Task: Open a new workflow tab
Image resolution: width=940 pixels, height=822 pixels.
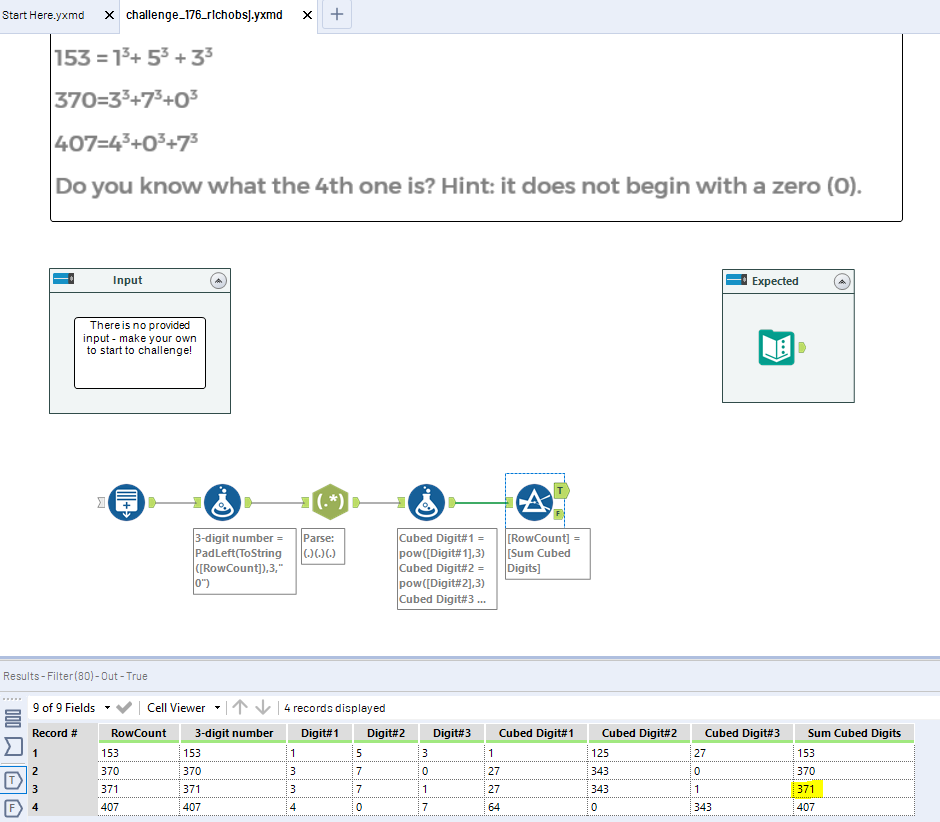Action: (337, 14)
